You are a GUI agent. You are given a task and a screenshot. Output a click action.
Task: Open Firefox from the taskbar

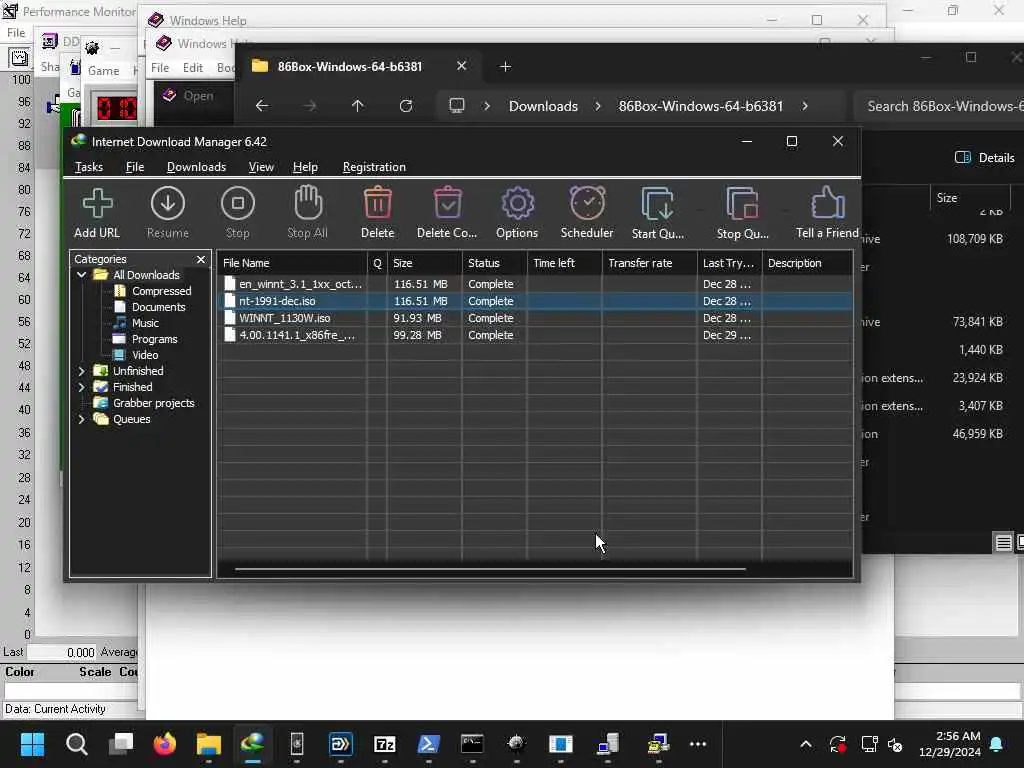(x=165, y=744)
